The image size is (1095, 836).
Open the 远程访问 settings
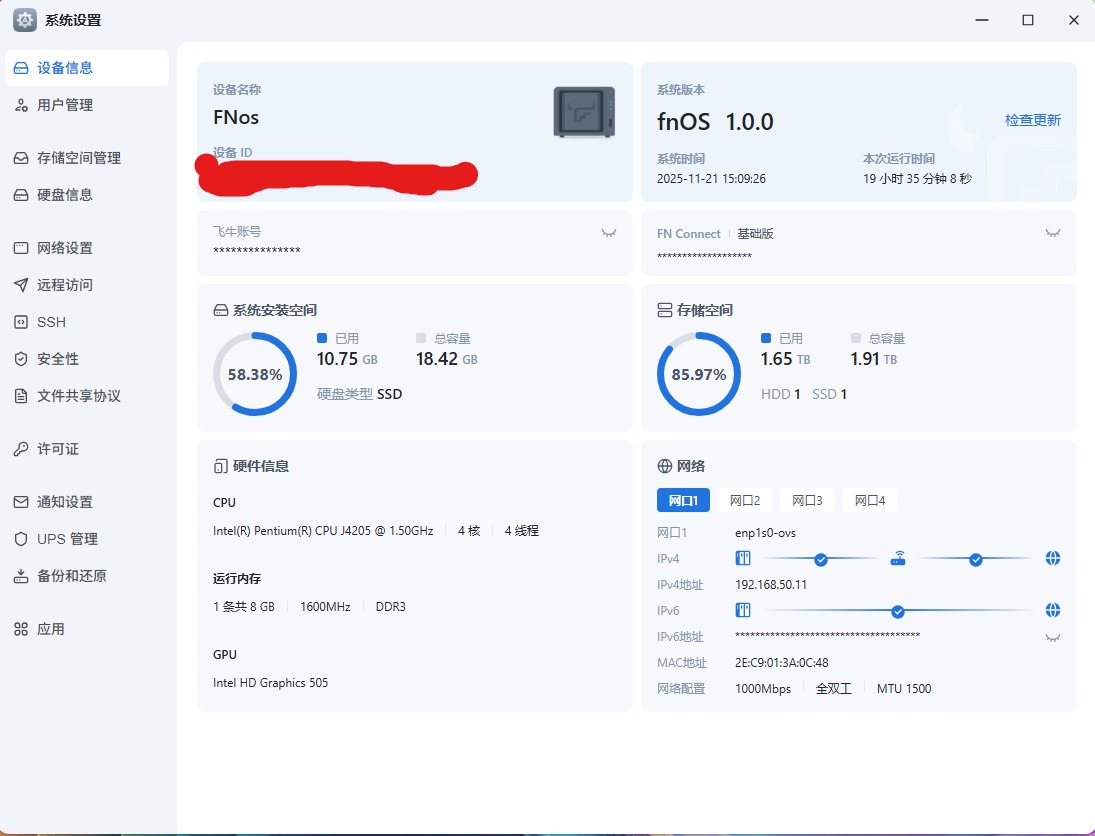[x=87, y=285]
